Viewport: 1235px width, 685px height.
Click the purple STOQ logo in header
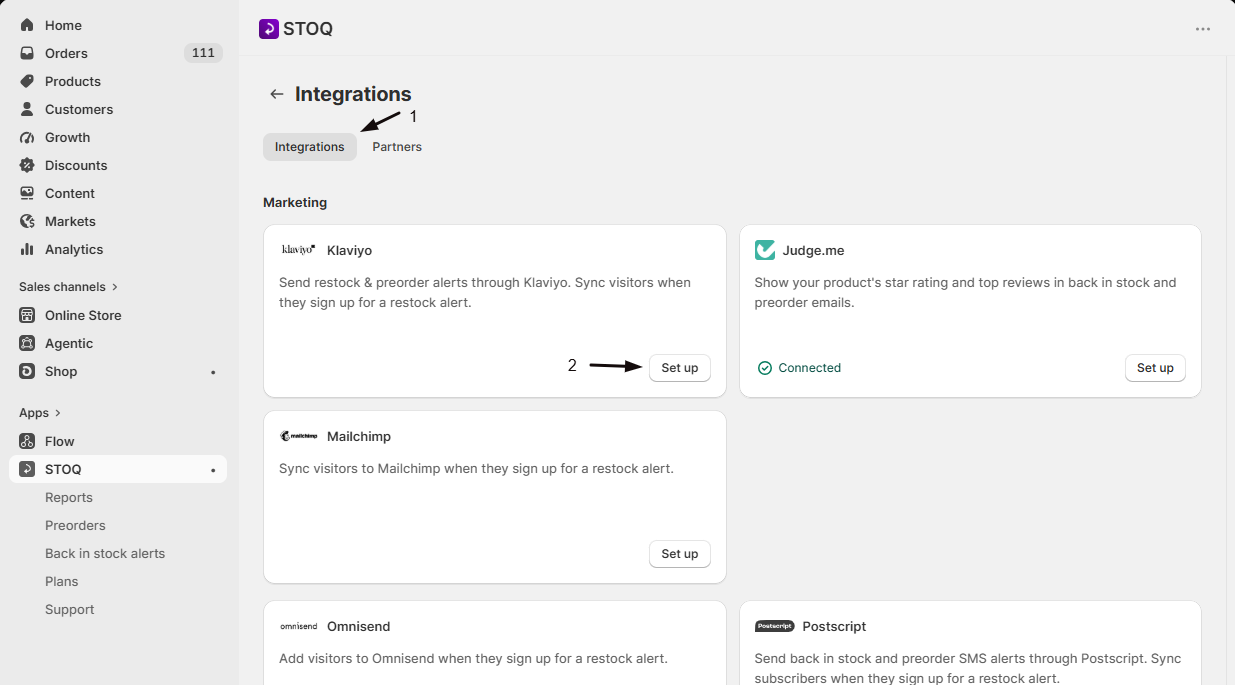tap(269, 29)
